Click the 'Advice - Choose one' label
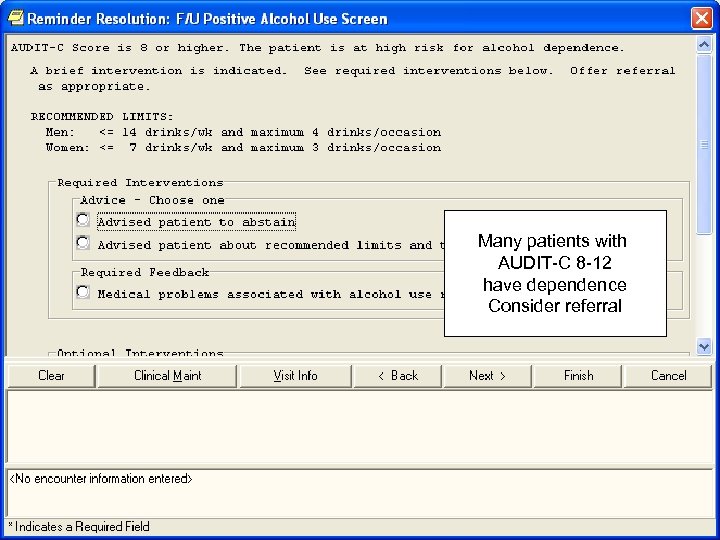The width and height of the screenshot is (720, 540). (x=152, y=200)
